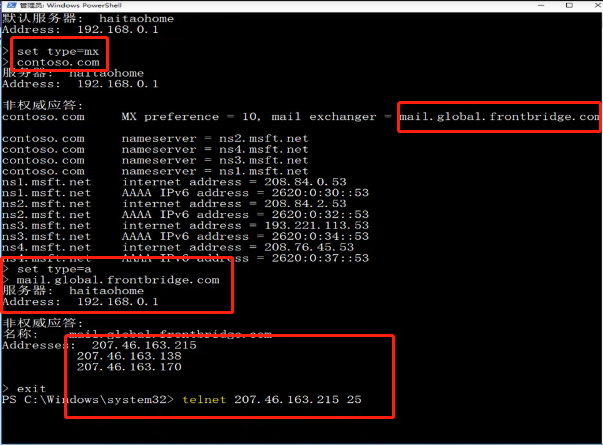Click the 'nameserver = ns2.msft.net' entry
This screenshot has height=445, width=603.
[215, 138]
